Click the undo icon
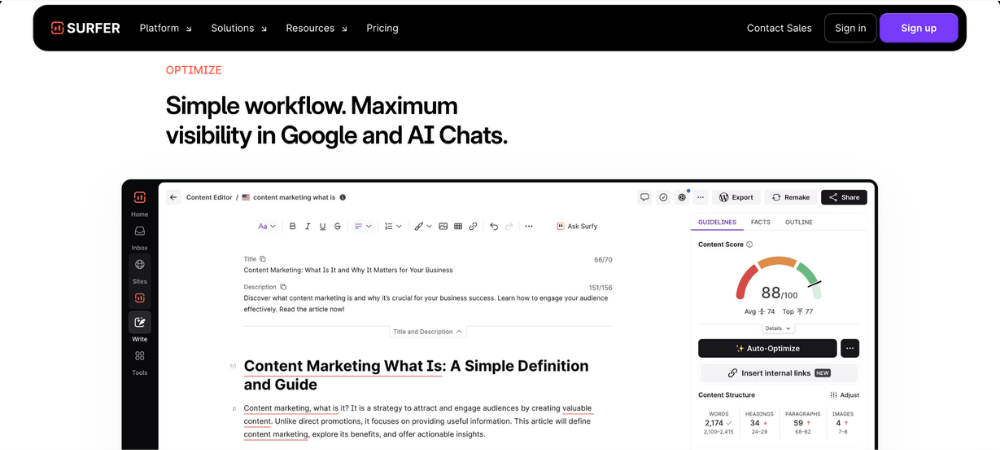Screen dimensions: 1000x450 [494, 226]
